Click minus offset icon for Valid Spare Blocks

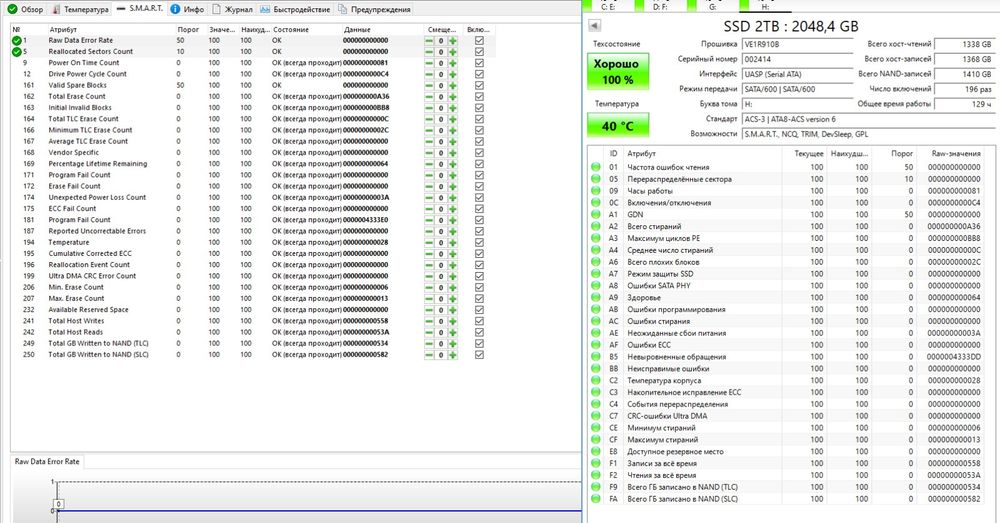(429, 85)
